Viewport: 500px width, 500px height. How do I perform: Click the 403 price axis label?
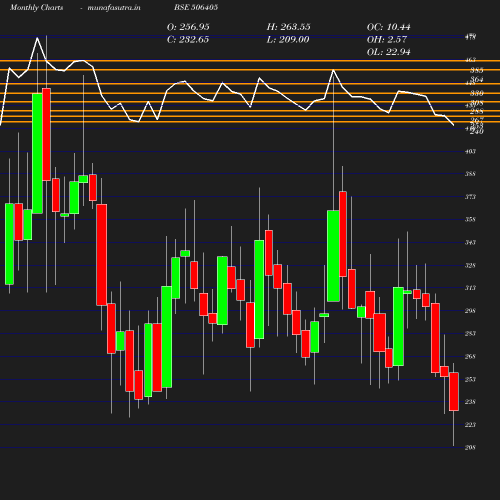point(470,152)
